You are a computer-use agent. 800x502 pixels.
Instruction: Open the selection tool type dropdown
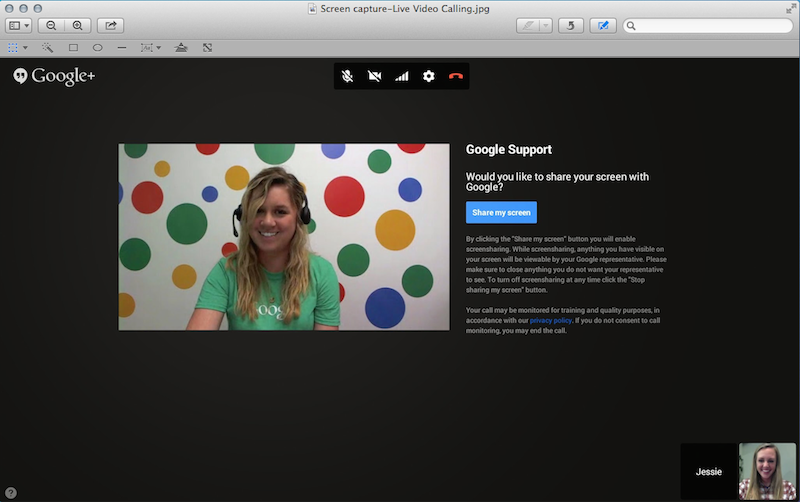tap(25, 47)
